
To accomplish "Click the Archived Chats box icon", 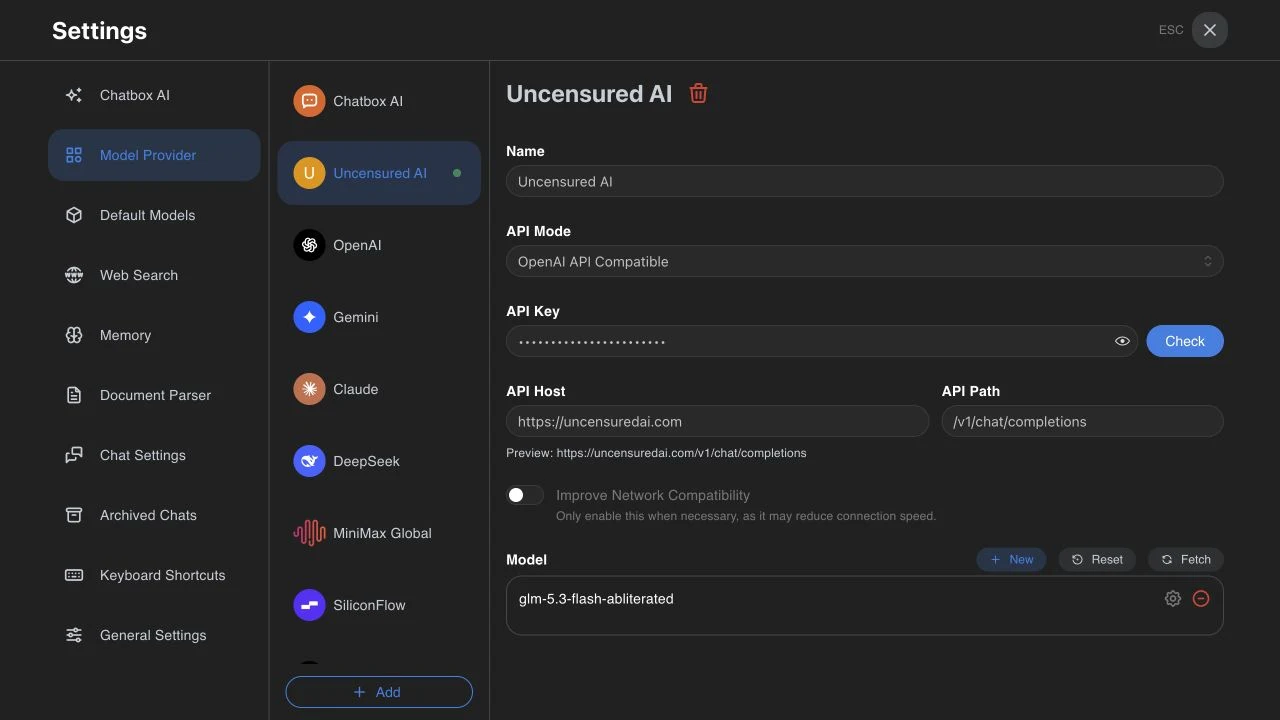I will 74,515.
